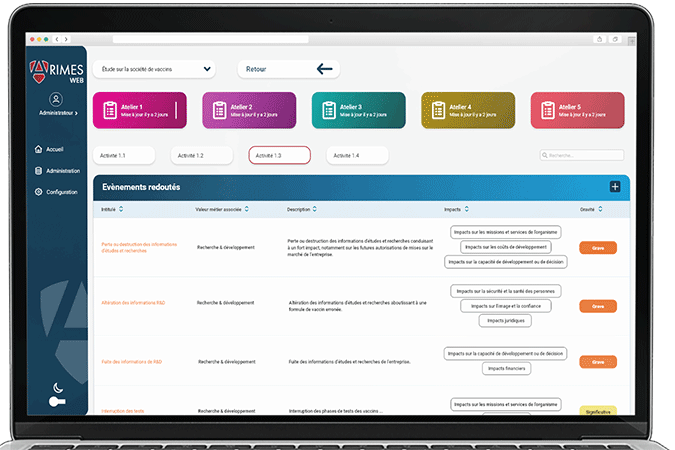Viewport: 675px width, 450px height.
Task: Click the browser share icon
Action: coord(599,39)
